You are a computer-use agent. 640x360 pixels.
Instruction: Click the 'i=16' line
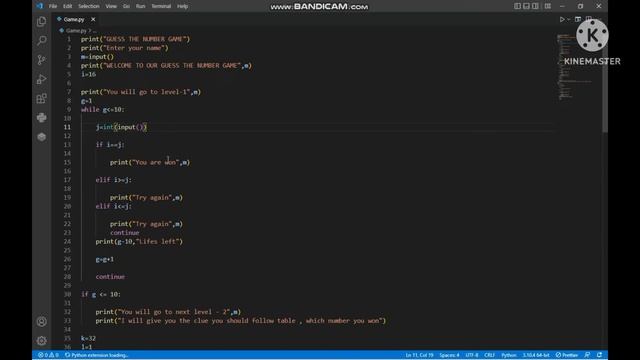click(x=88, y=74)
